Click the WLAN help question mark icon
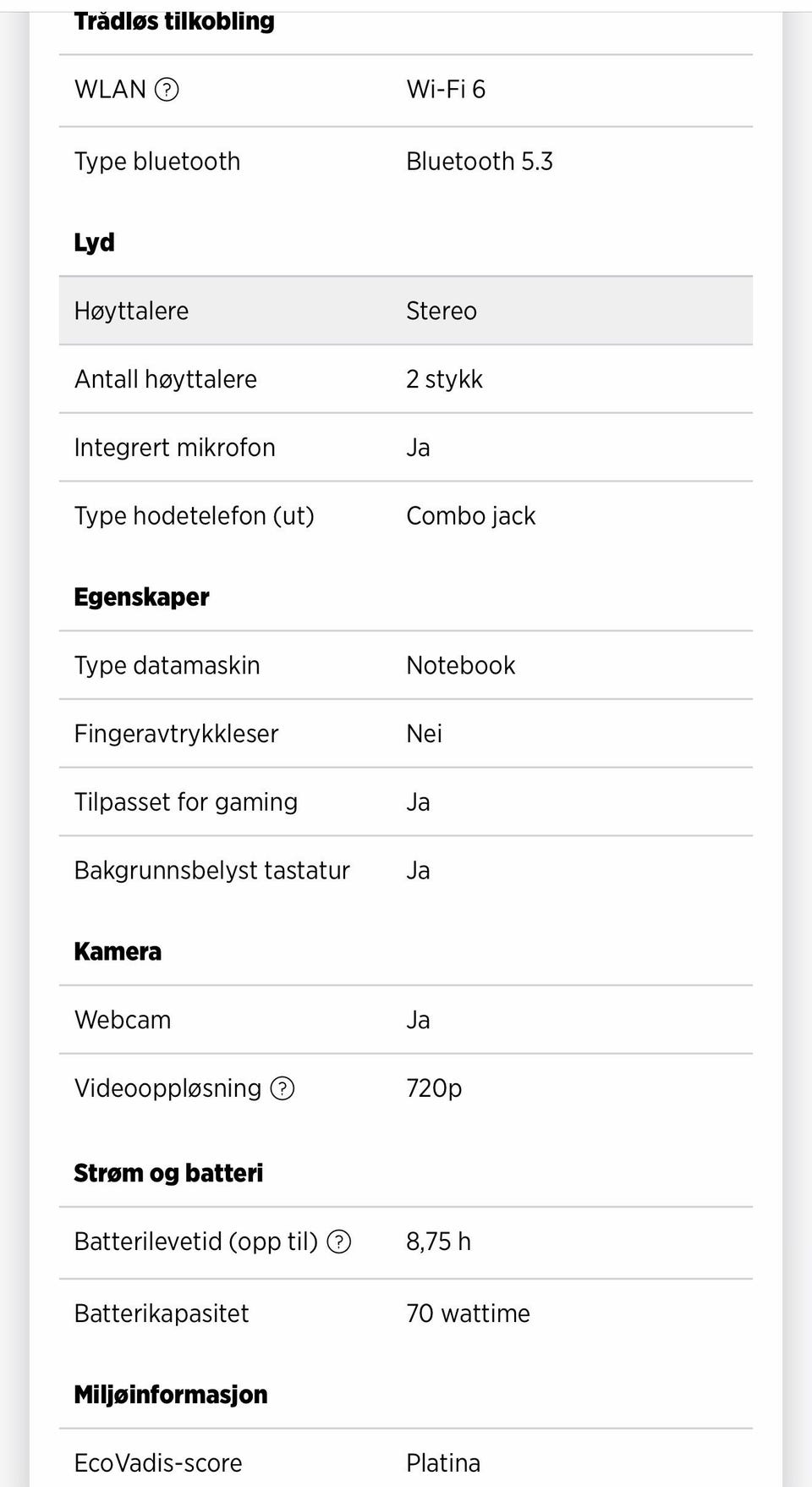 pyautogui.click(x=167, y=89)
